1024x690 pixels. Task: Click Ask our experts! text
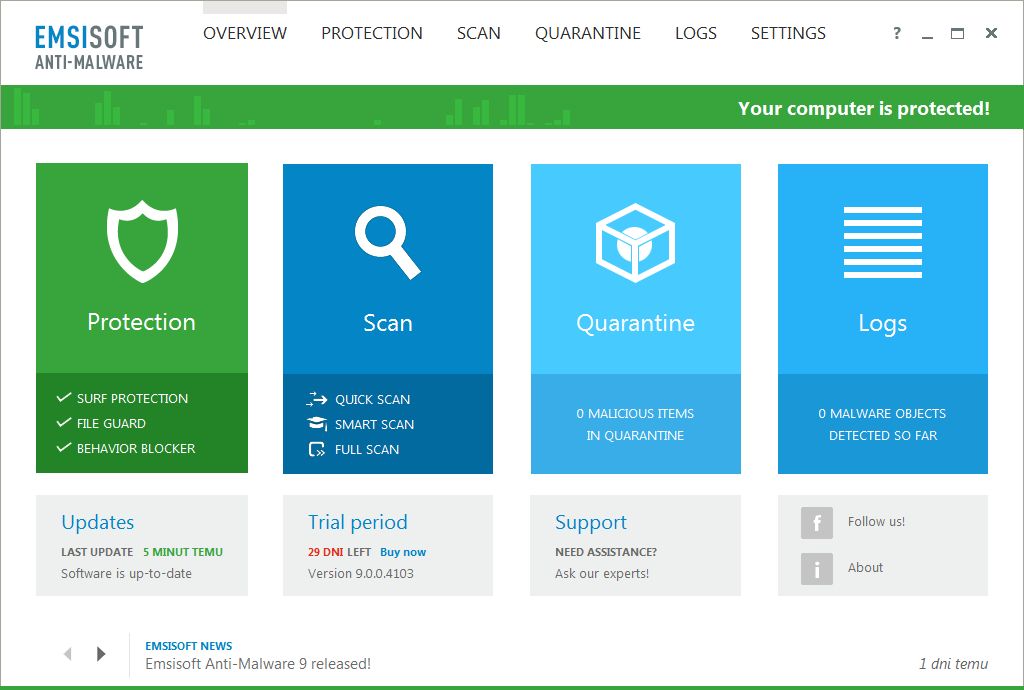pos(602,574)
